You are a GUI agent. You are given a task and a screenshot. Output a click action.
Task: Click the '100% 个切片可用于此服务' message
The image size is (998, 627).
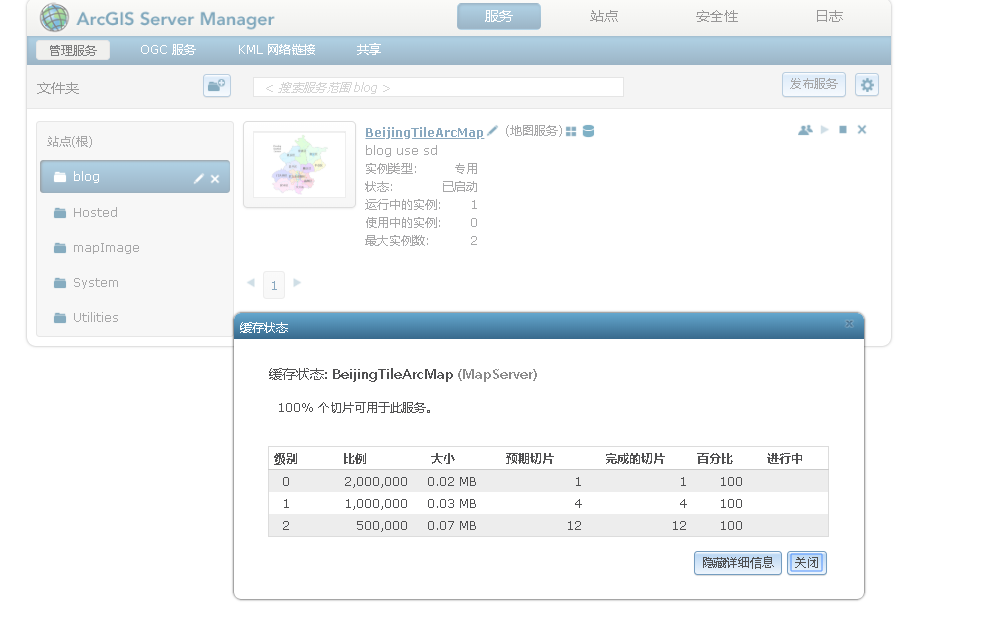355,408
